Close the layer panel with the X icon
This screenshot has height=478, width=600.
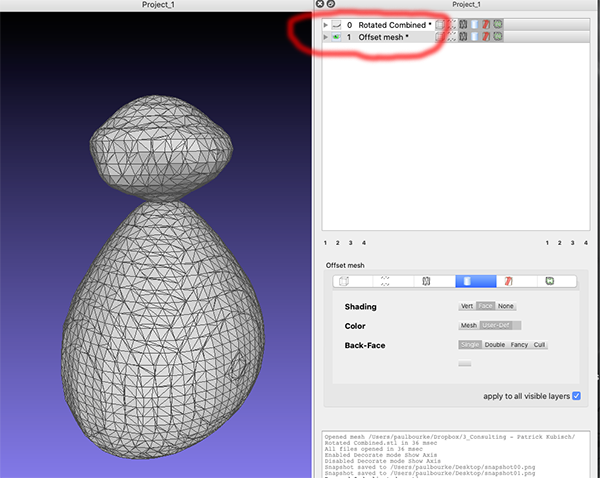320,4
